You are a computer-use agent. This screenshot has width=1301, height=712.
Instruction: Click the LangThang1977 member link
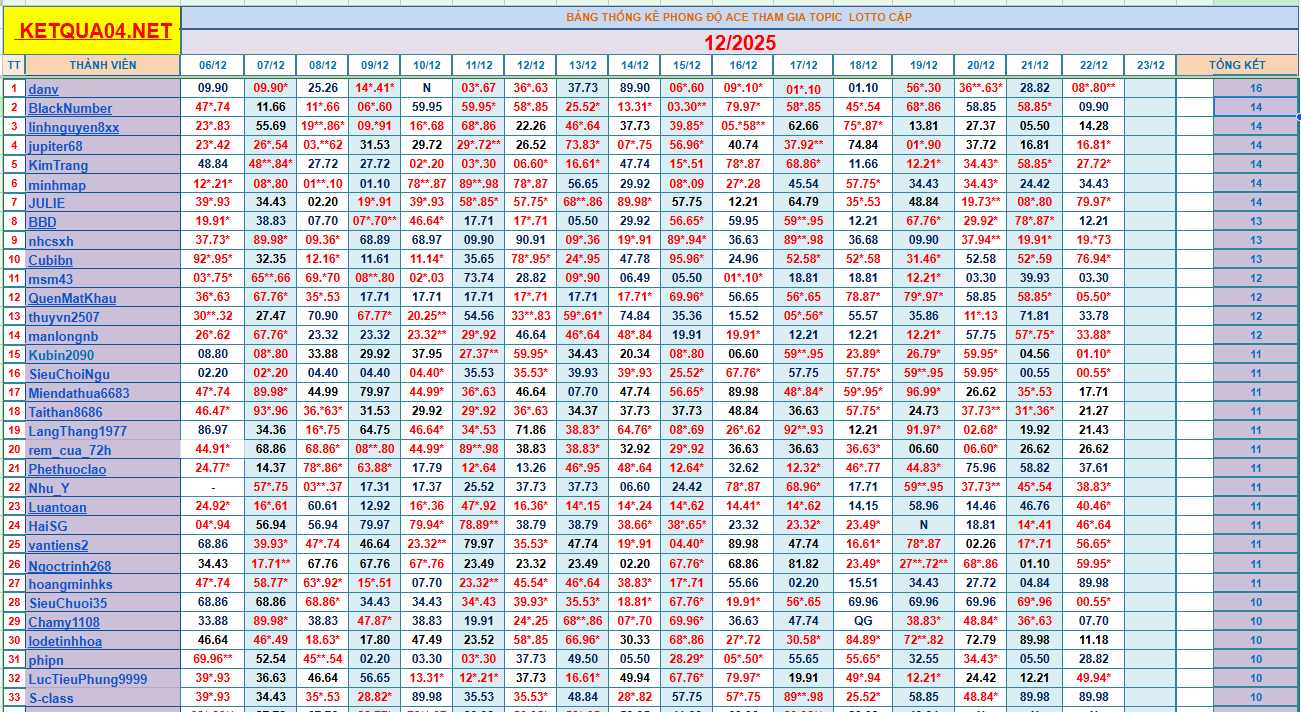(77, 431)
